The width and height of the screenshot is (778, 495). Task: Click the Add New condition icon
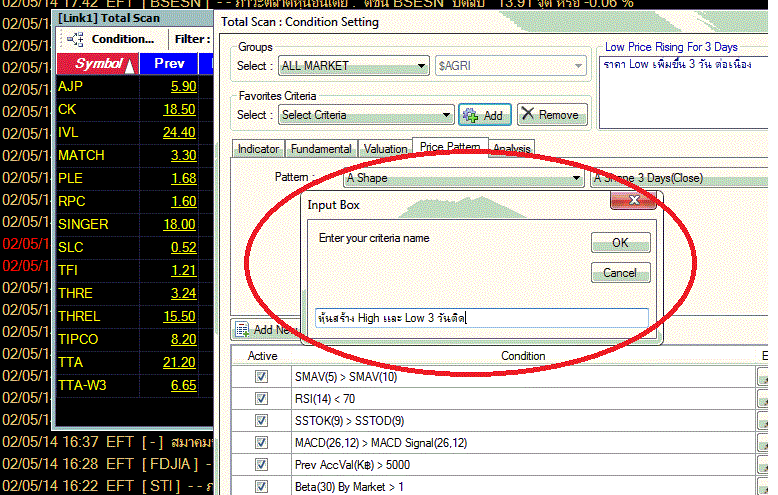point(243,329)
